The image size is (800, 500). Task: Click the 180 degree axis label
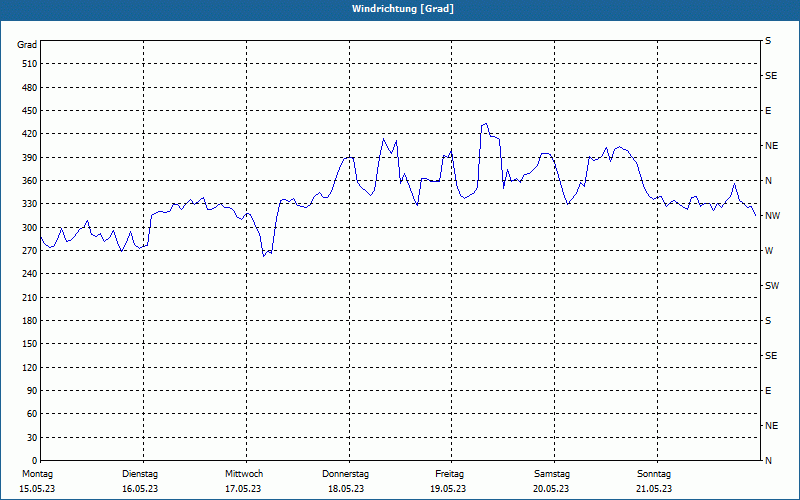click(x=30, y=321)
